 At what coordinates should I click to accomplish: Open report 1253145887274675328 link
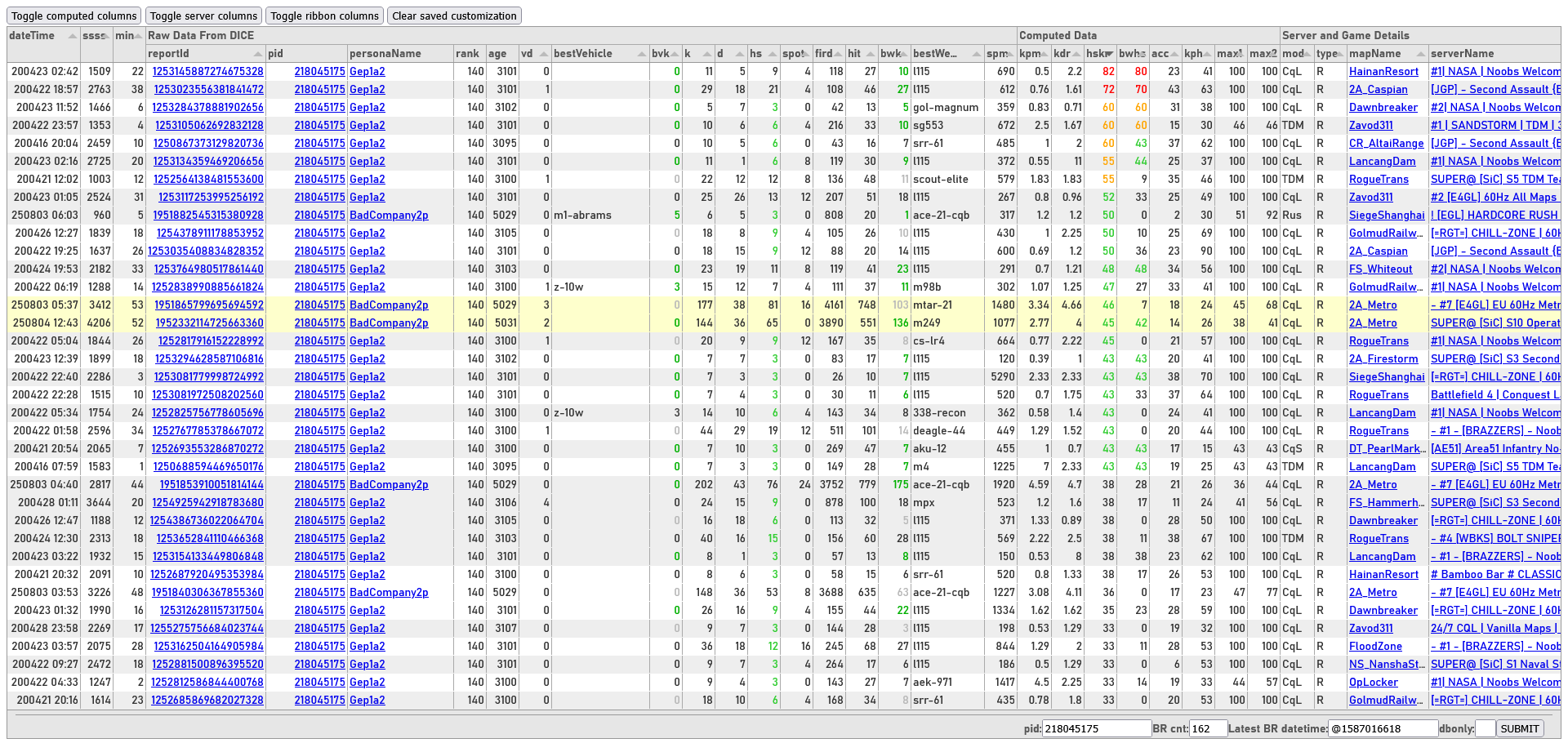click(x=208, y=72)
